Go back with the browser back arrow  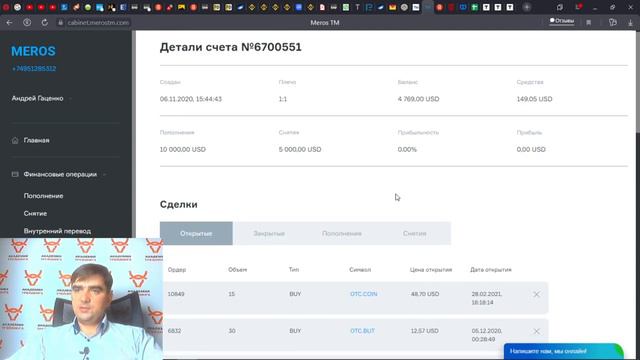pos(9,23)
